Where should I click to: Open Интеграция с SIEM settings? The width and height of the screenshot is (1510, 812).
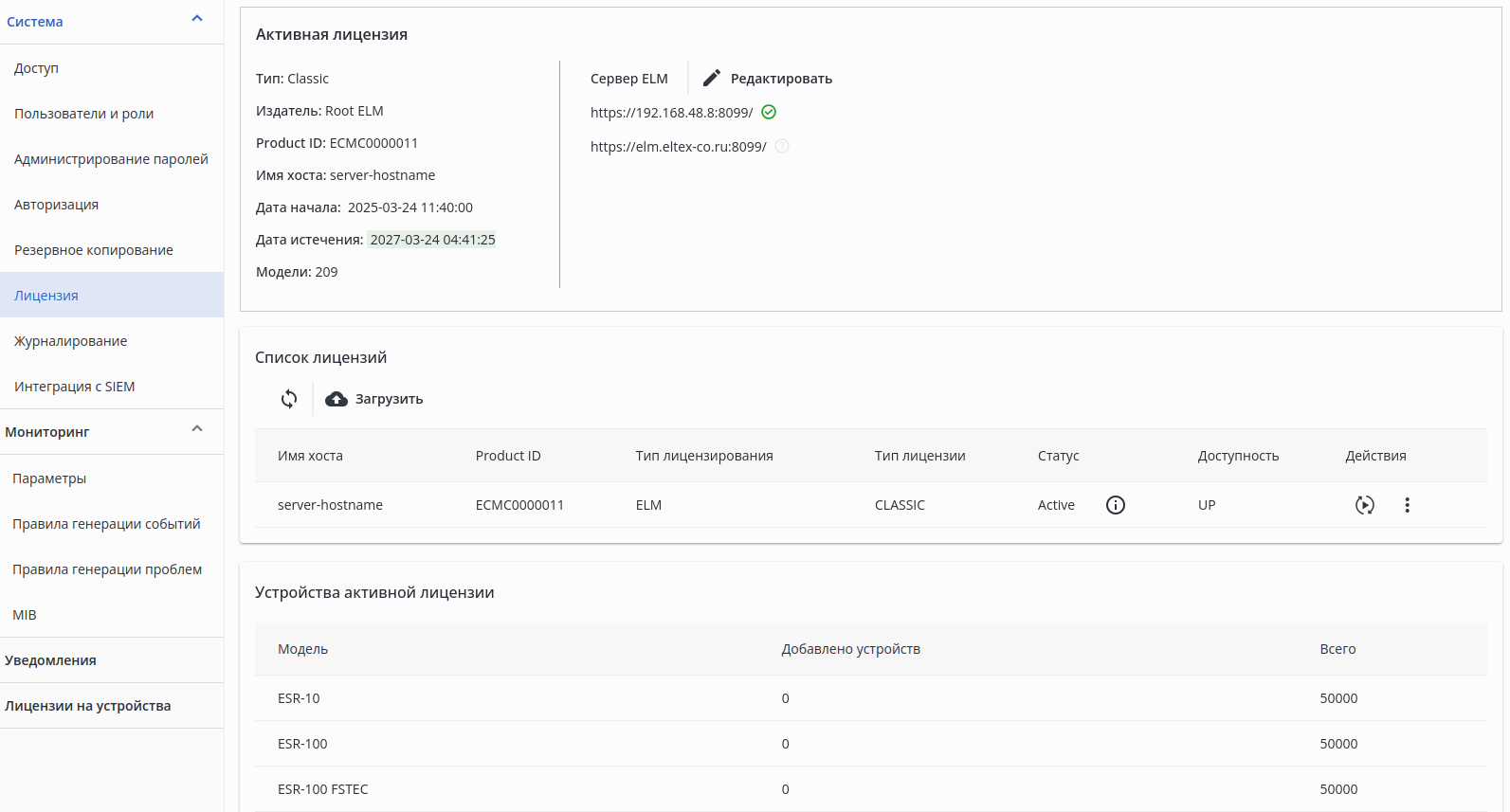click(74, 387)
